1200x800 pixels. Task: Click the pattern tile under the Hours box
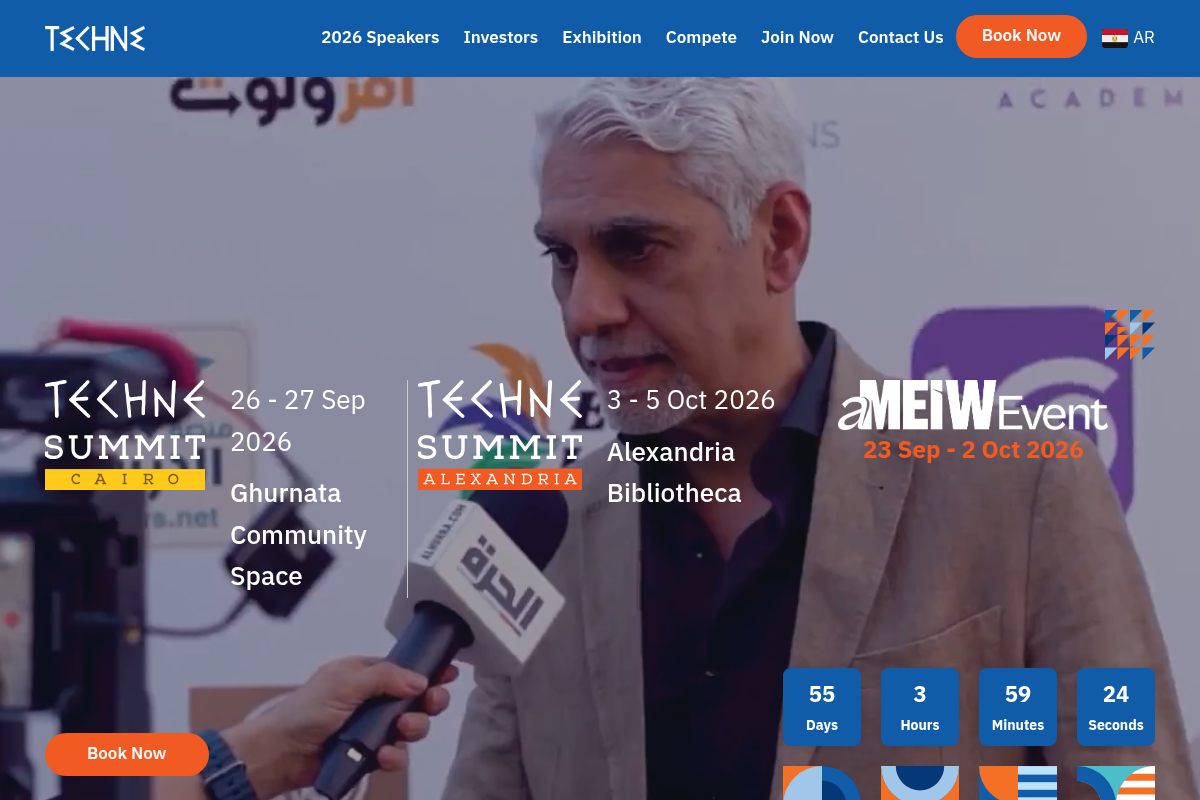coord(920,783)
